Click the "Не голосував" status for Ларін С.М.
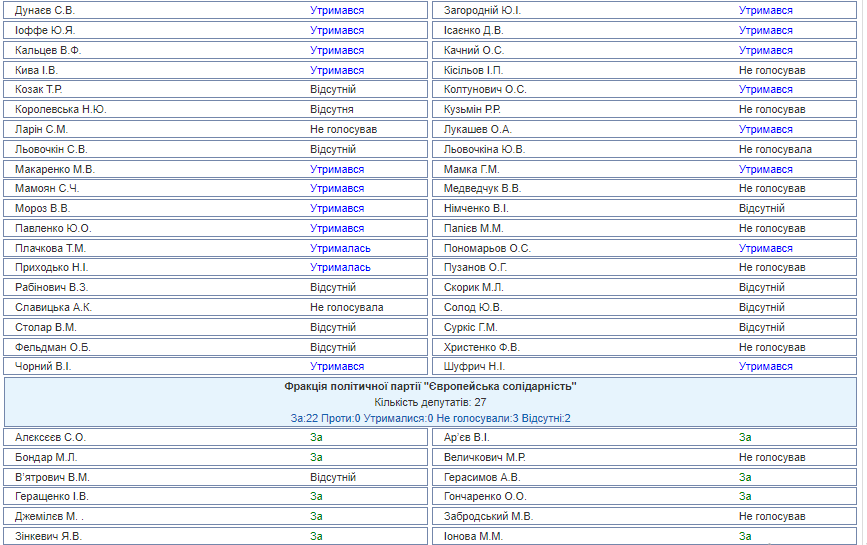The height and width of the screenshot is (545, 867). [343, 129]
